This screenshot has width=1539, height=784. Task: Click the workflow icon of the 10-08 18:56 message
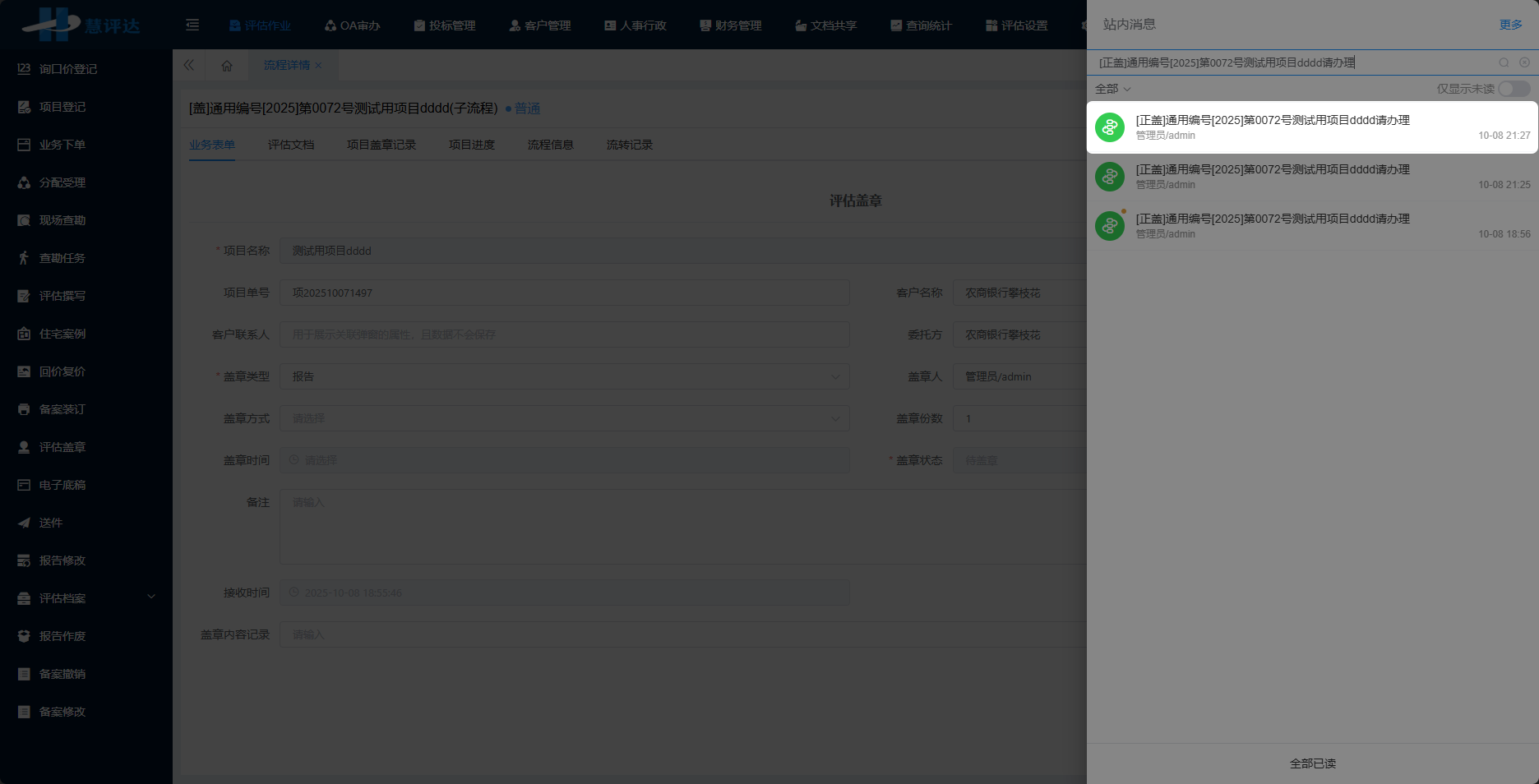coord(1110,226)
